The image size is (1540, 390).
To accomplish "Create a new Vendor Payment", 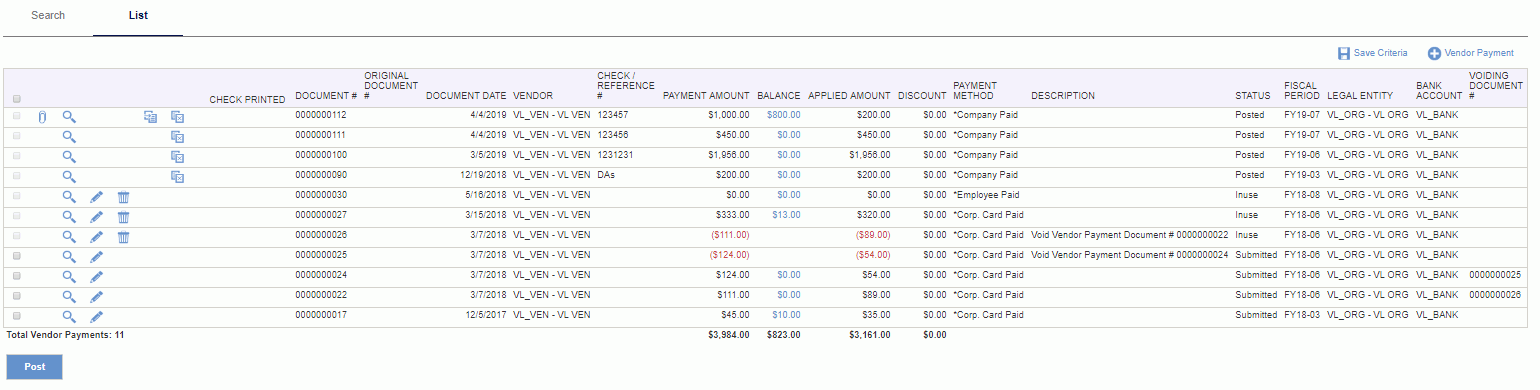I will pos(1470,53).
